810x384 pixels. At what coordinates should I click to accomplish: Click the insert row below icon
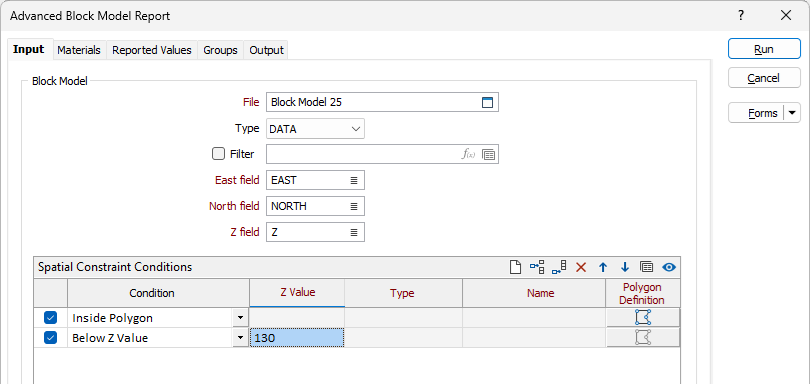point(559,267)
